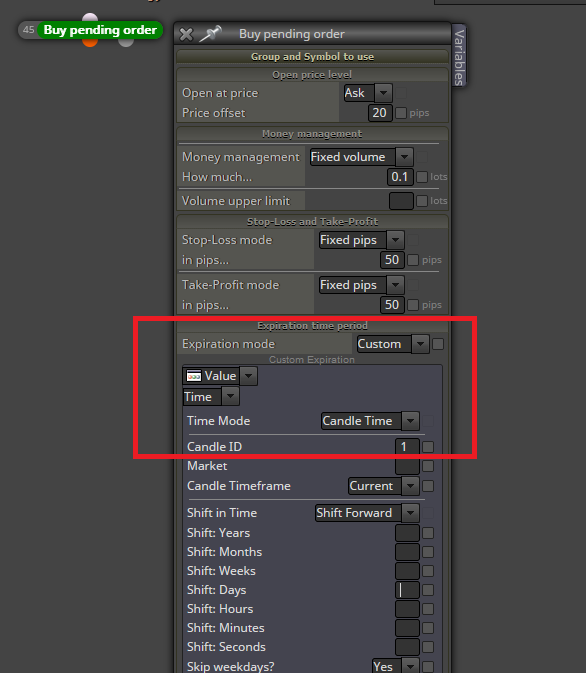
Task: Click the block number 45 badge
Action: tap(28, 30)
